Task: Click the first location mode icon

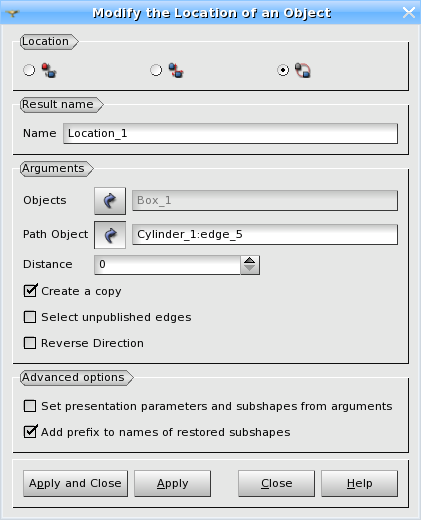Action: [x=49, y=70]
